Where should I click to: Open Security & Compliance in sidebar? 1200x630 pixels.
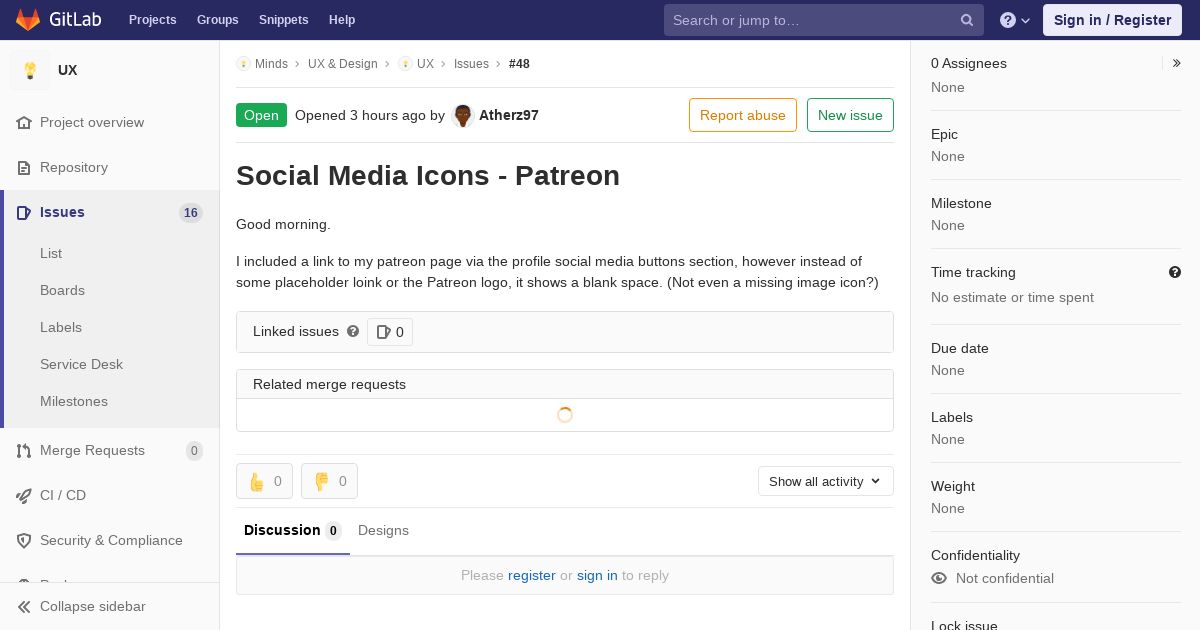[110, 540]
